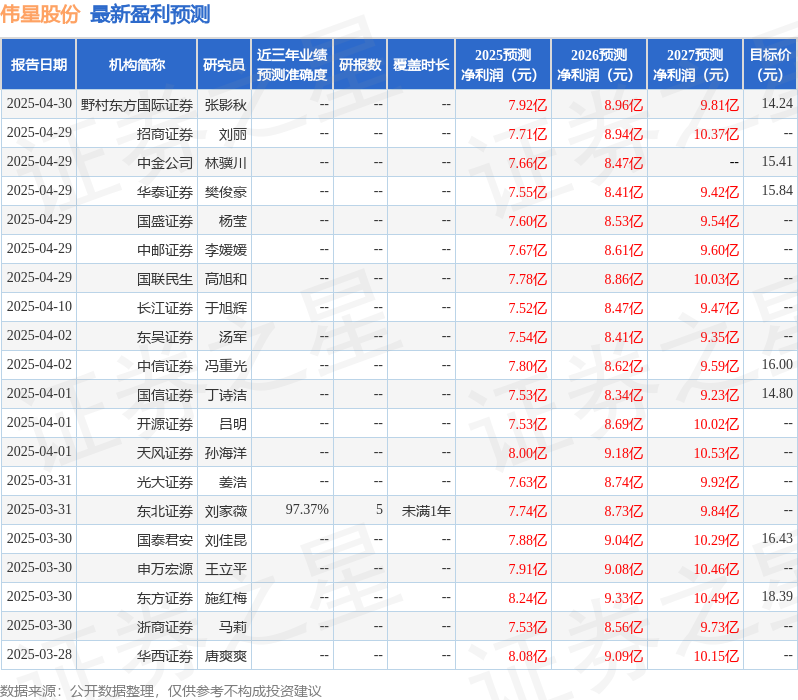
Task: Click 2026预测净利润 column header
Action: point(598,65)
